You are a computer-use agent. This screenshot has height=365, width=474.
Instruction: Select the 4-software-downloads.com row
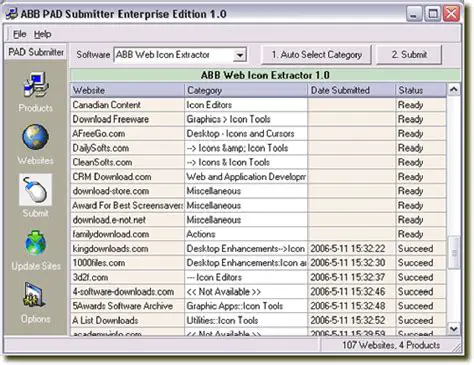tap(258, 292)
